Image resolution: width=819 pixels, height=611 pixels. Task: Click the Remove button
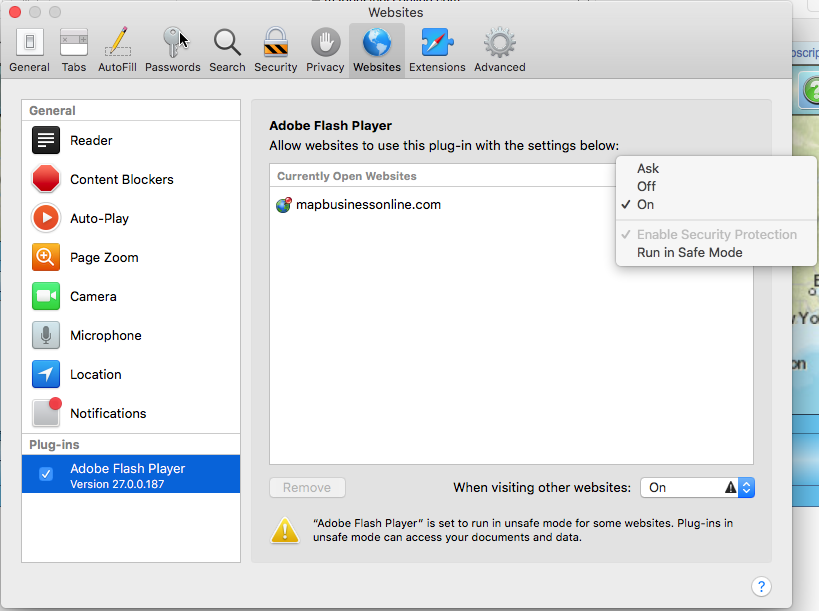click(x=307, y=488)
